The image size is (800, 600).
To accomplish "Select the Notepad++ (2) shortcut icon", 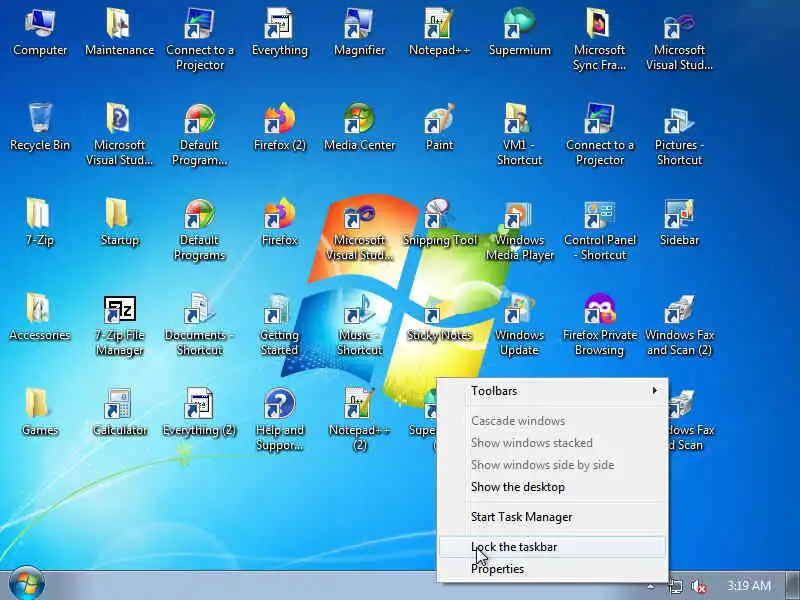I will click(x=359, y=420).
